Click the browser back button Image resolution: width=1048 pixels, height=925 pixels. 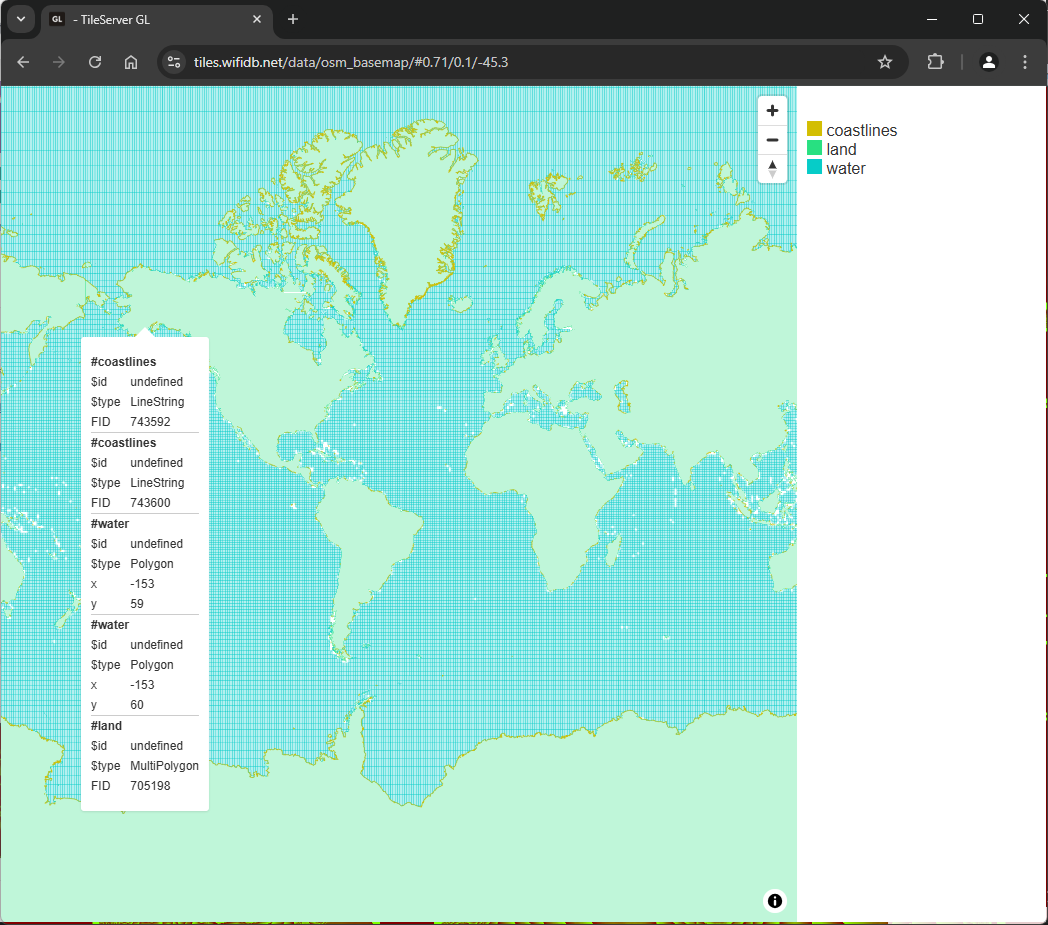click(23, 61)
